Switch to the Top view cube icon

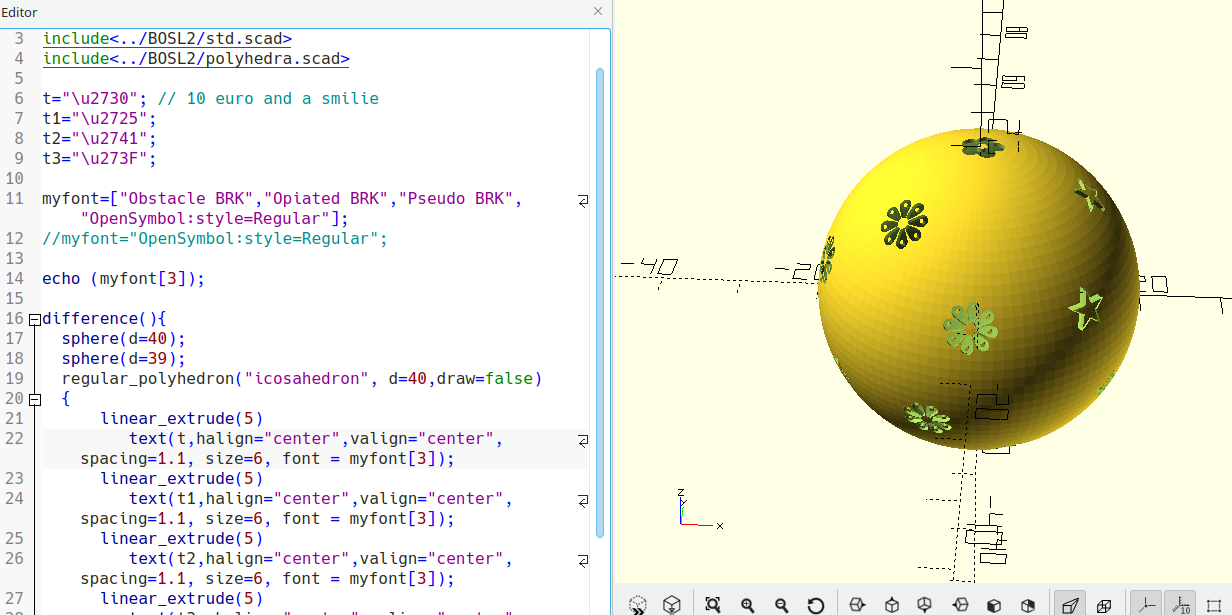pos(891,605)
